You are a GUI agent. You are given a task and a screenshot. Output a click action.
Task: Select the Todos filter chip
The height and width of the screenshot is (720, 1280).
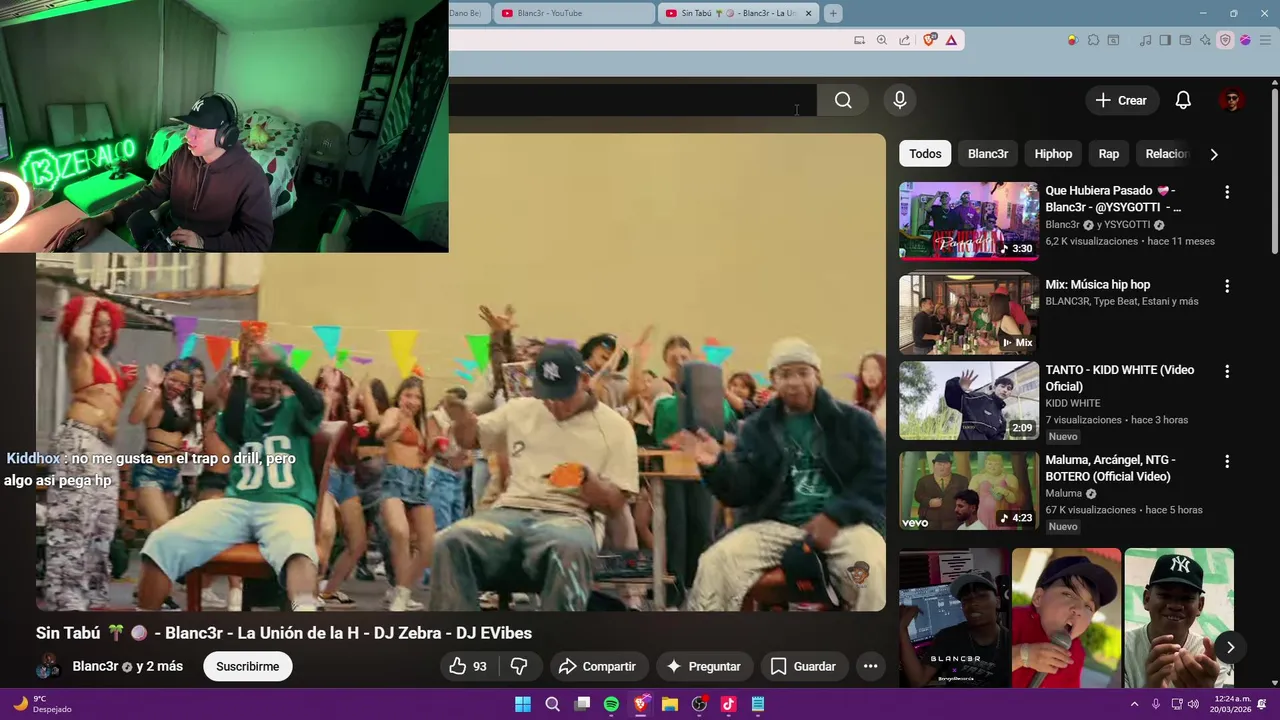[x=925, y=154]
